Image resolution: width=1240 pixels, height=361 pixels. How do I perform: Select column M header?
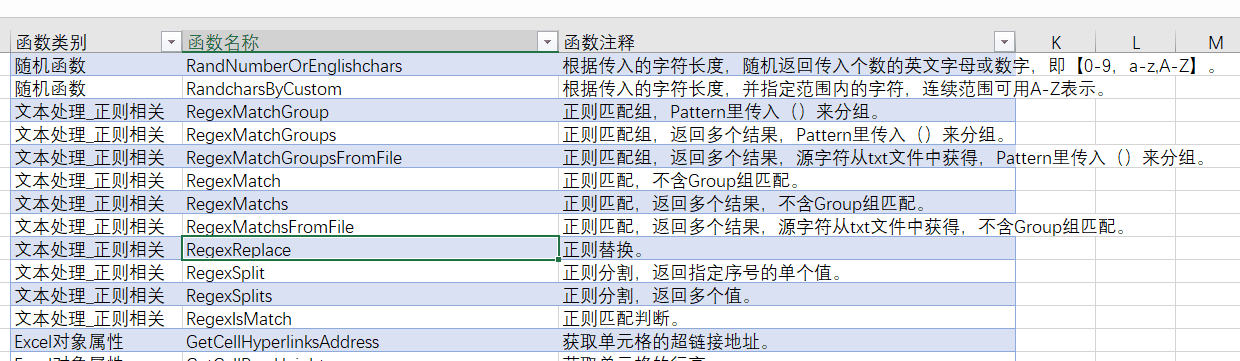[x=1216, y=42]
